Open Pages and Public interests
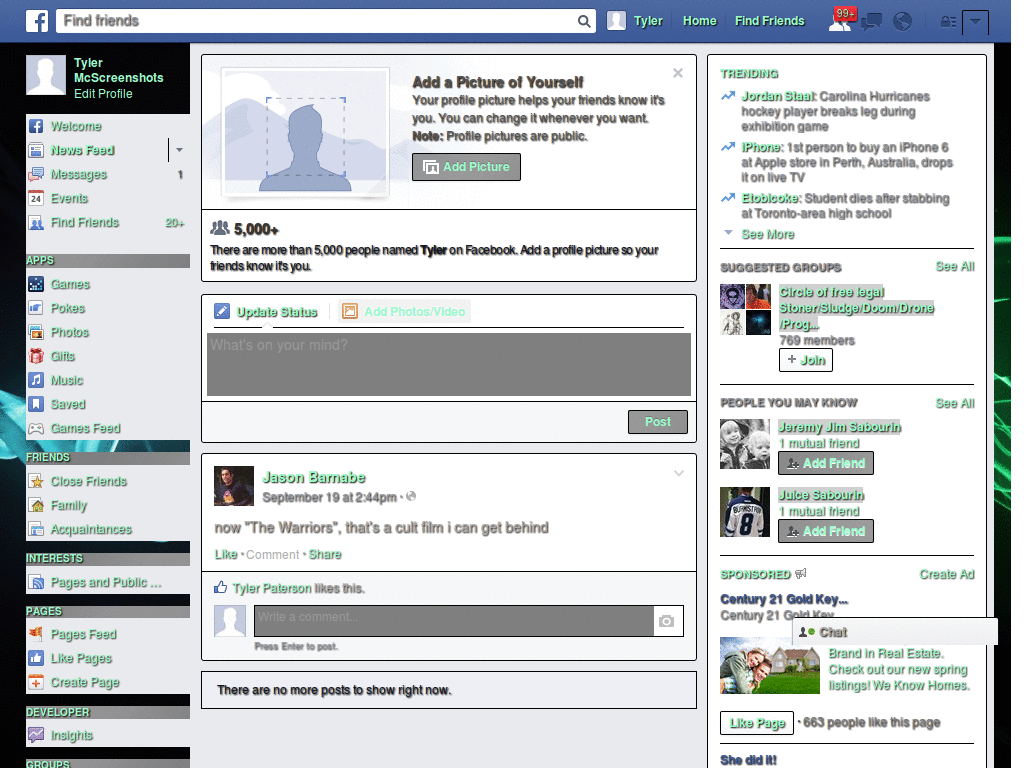Screen dimensions: 1024x768 [106, 583]
